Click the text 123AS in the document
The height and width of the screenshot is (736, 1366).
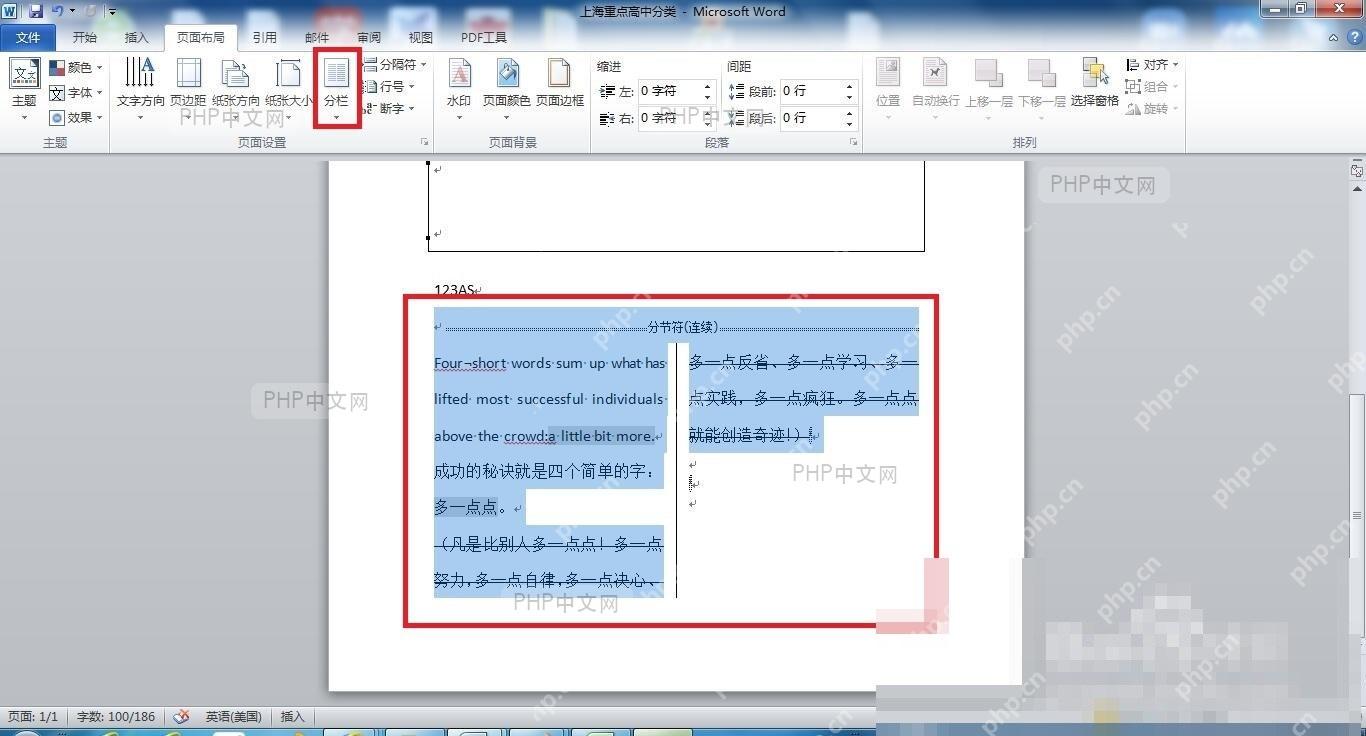coord(454,290)
